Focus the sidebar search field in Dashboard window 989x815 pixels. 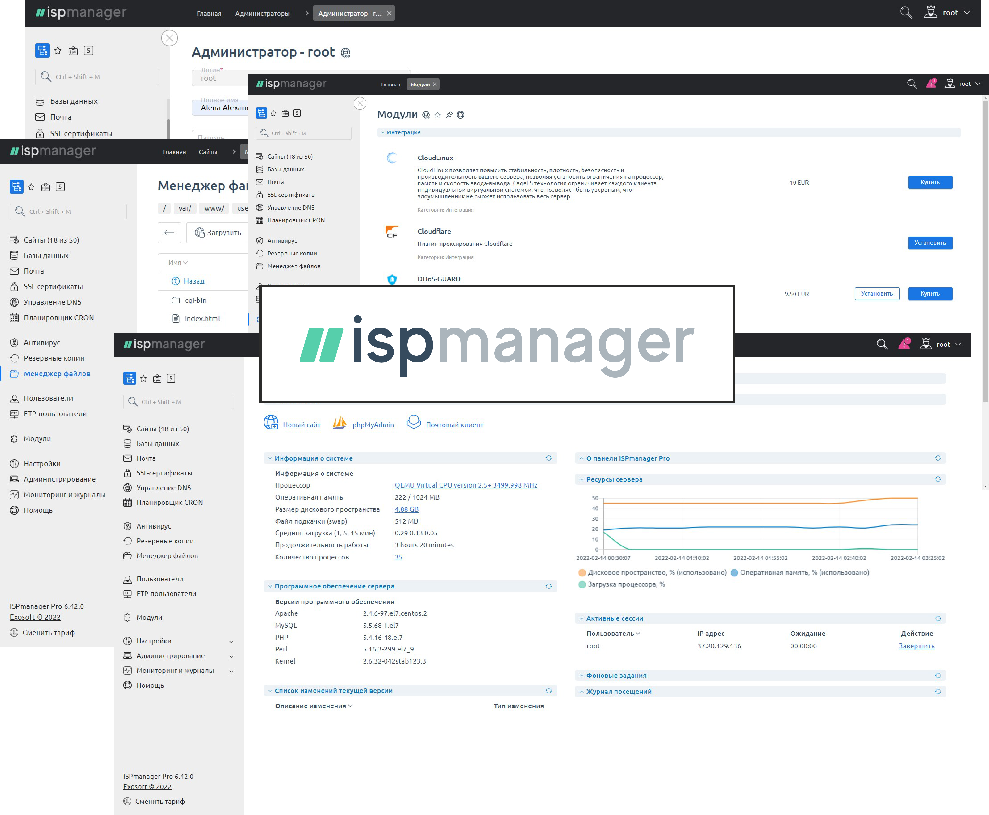[178, 401]
